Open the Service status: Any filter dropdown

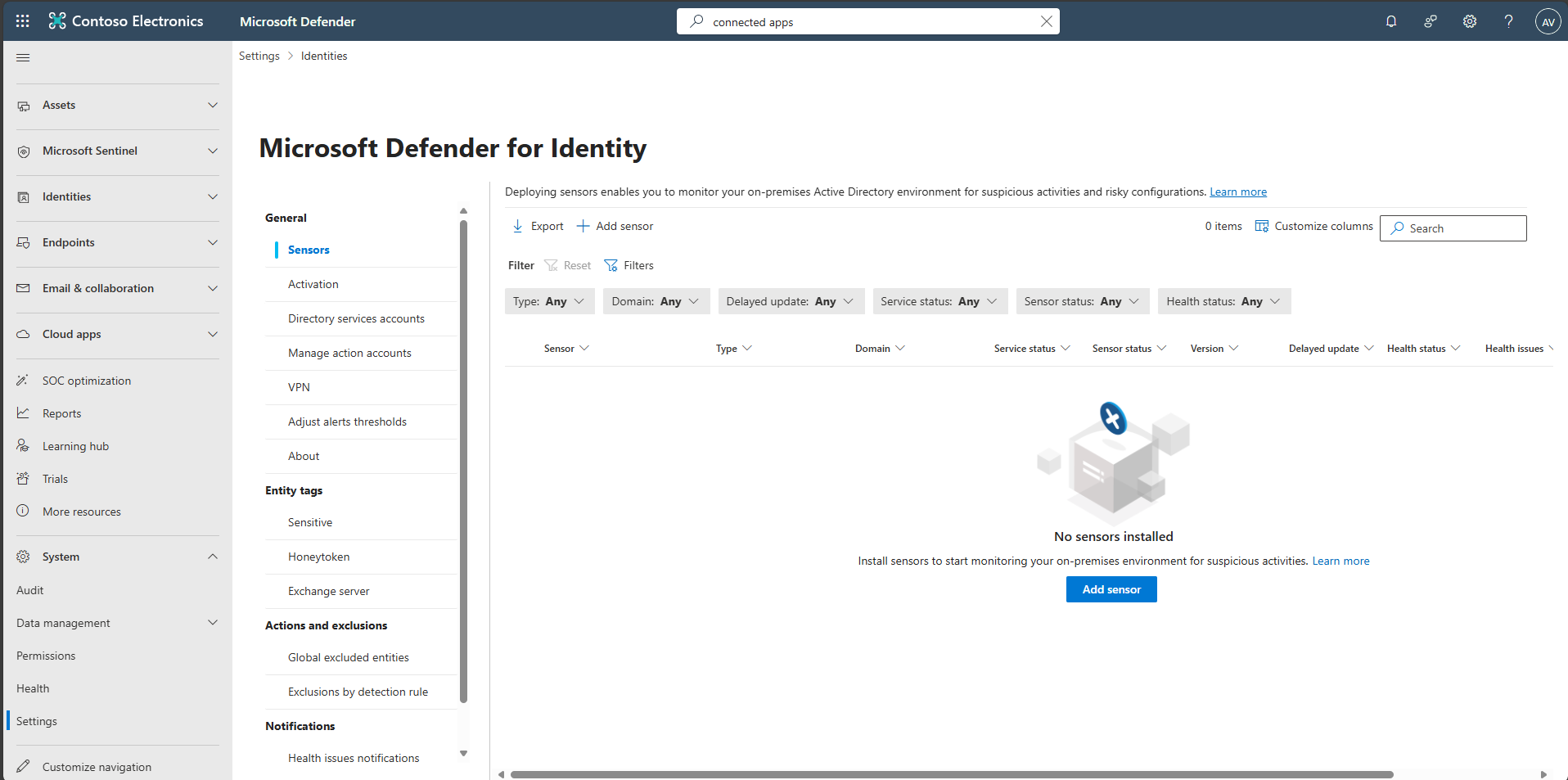pyautogui.click(x=939, y=301)
